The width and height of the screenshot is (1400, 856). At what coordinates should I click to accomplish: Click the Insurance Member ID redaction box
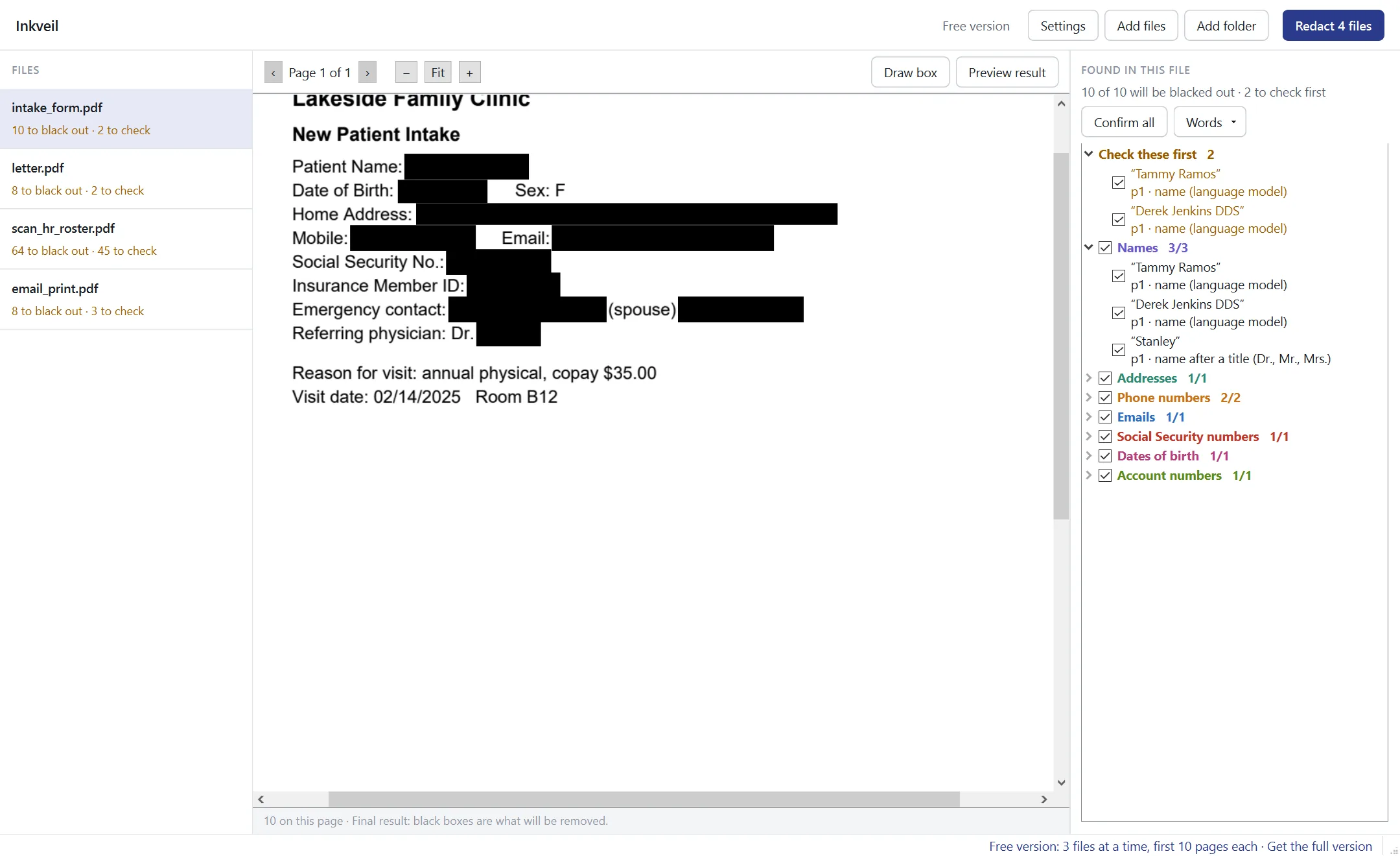click(513, 286)
